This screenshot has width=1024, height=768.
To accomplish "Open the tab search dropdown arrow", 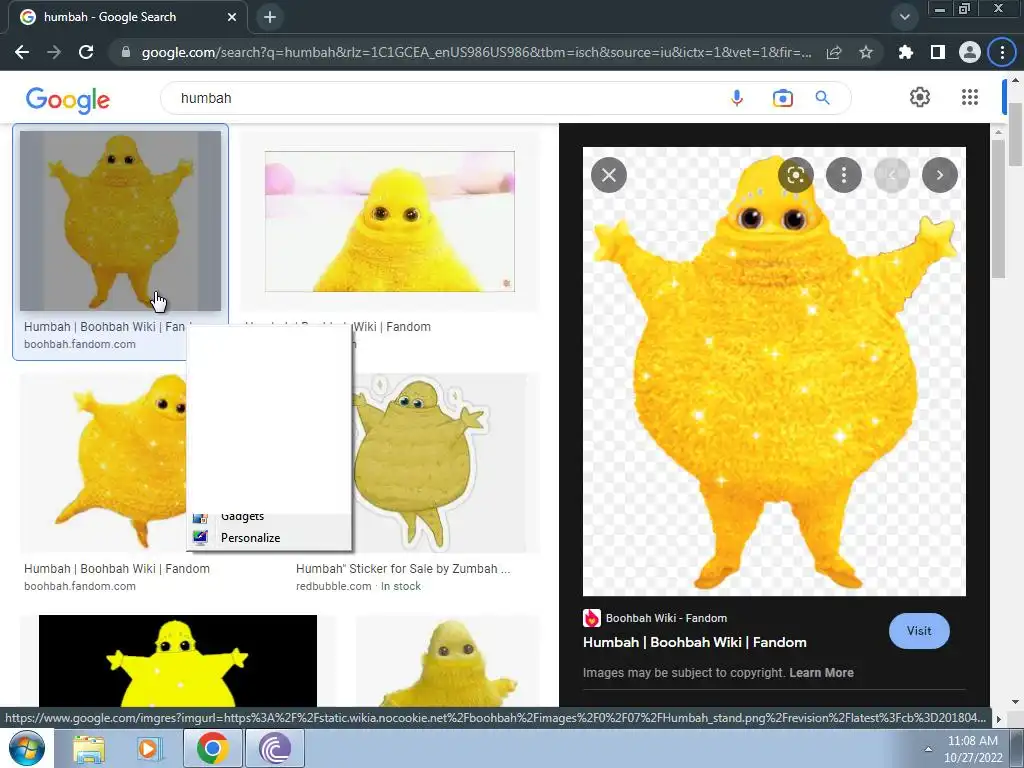I will pyautogui.click(x=904, y=17).
